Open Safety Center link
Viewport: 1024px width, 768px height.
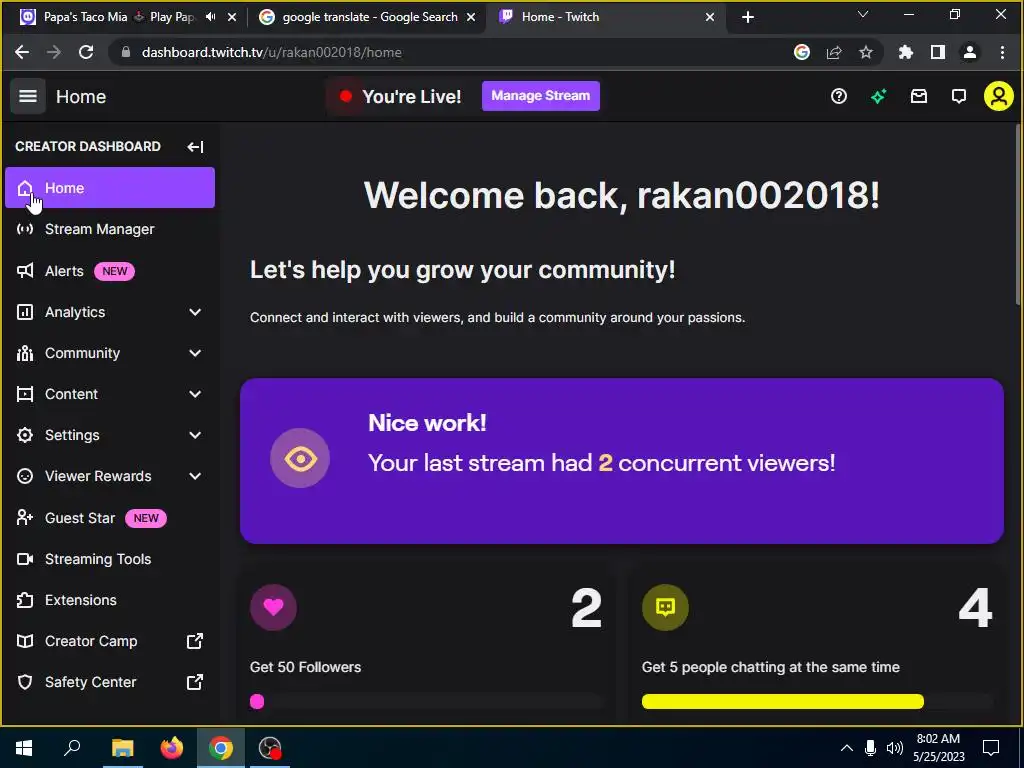pyautogui.click(x=110, y=682)
